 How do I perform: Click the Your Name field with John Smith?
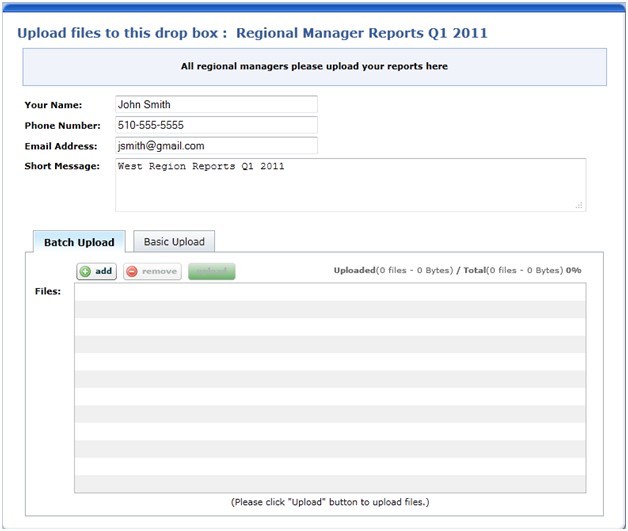point(216,105)
